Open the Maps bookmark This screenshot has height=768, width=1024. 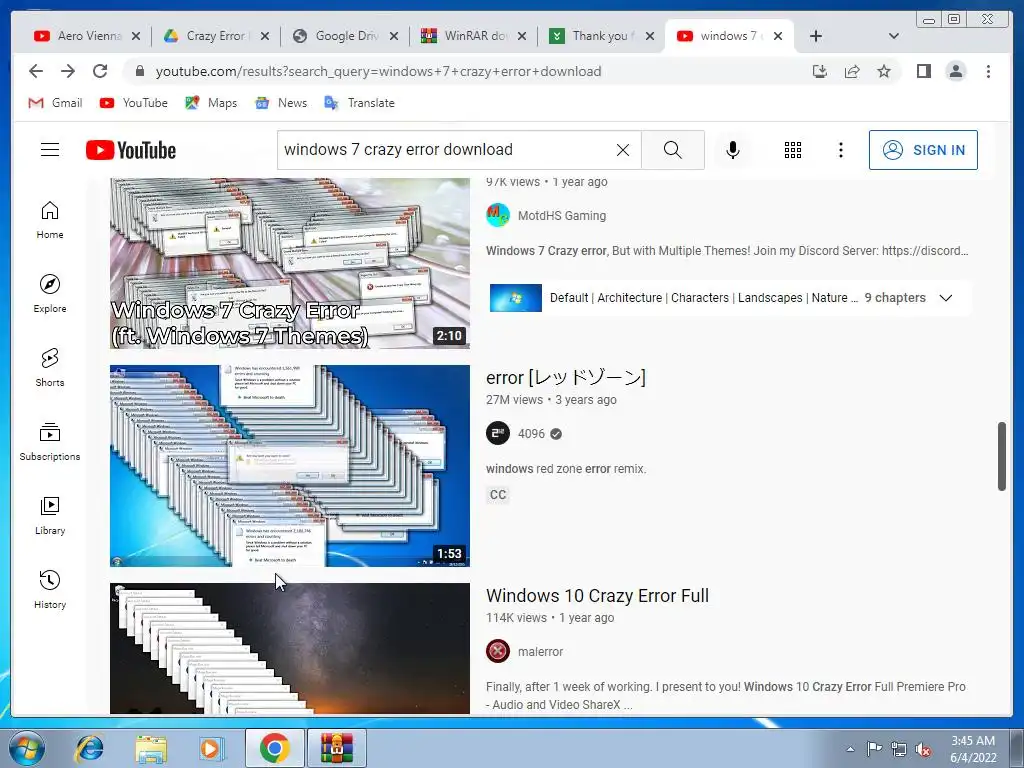(x=211, y=103)
